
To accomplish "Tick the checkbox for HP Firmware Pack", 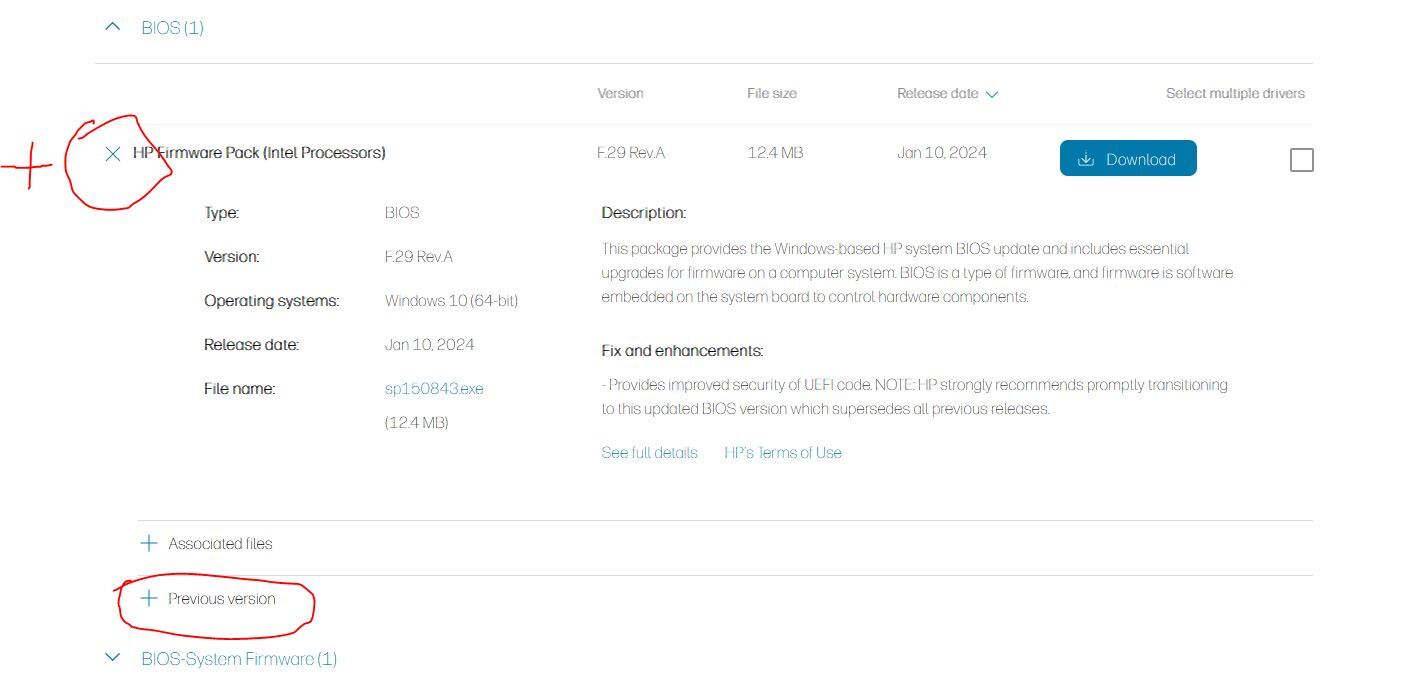I will point(1302,160).
